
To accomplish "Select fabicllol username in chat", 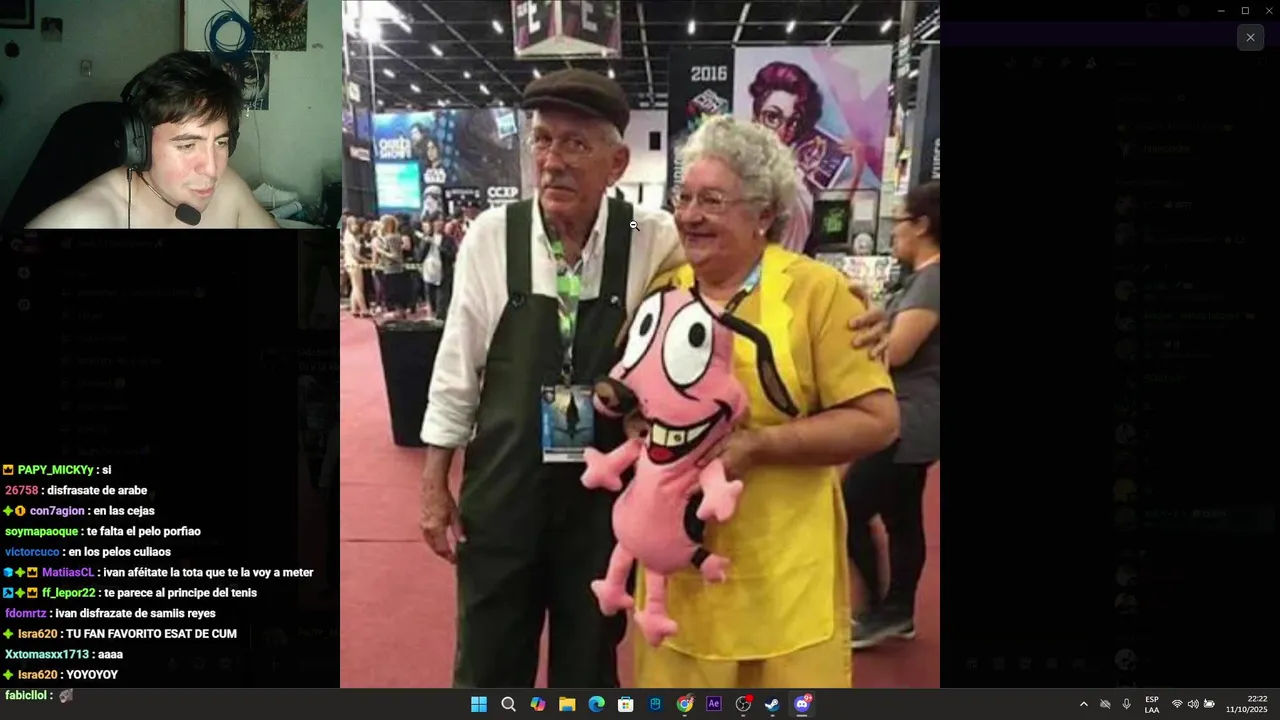I will click(26, 695).
